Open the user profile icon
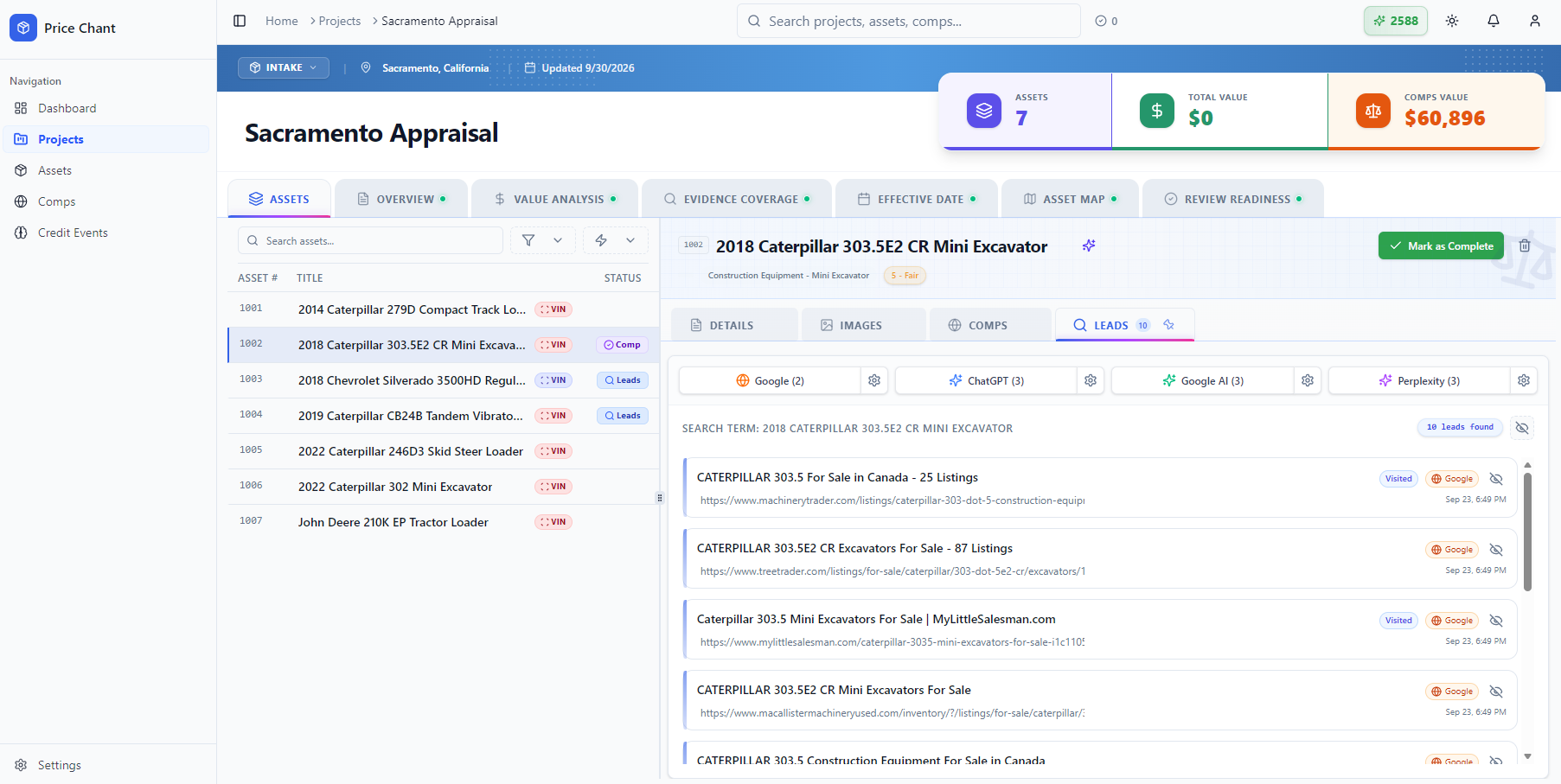Screen dimensions: 1561x784 [1535, 21]
